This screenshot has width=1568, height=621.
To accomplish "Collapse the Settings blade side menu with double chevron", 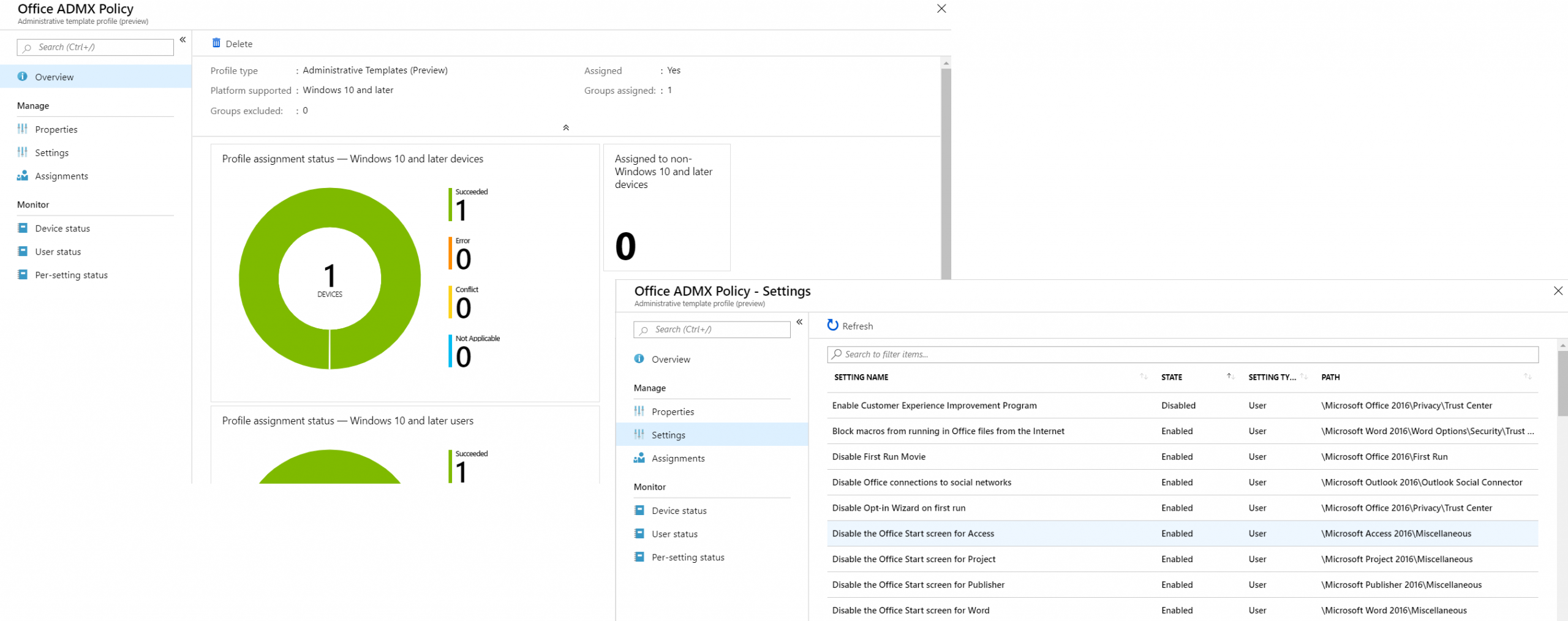I will pyautogui.click(x=799, y=322).
